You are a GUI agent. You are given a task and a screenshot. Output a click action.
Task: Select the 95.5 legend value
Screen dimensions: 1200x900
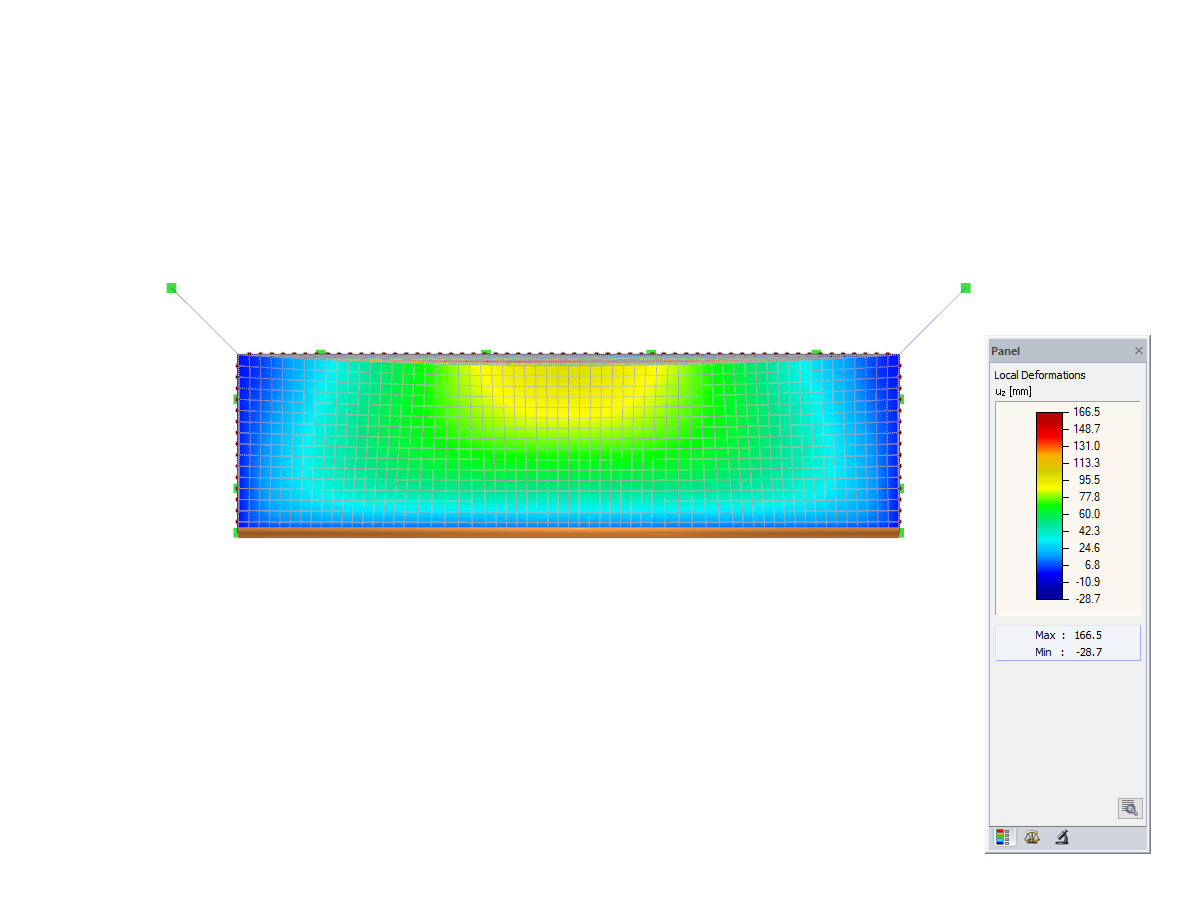(x=1089, y=480)
